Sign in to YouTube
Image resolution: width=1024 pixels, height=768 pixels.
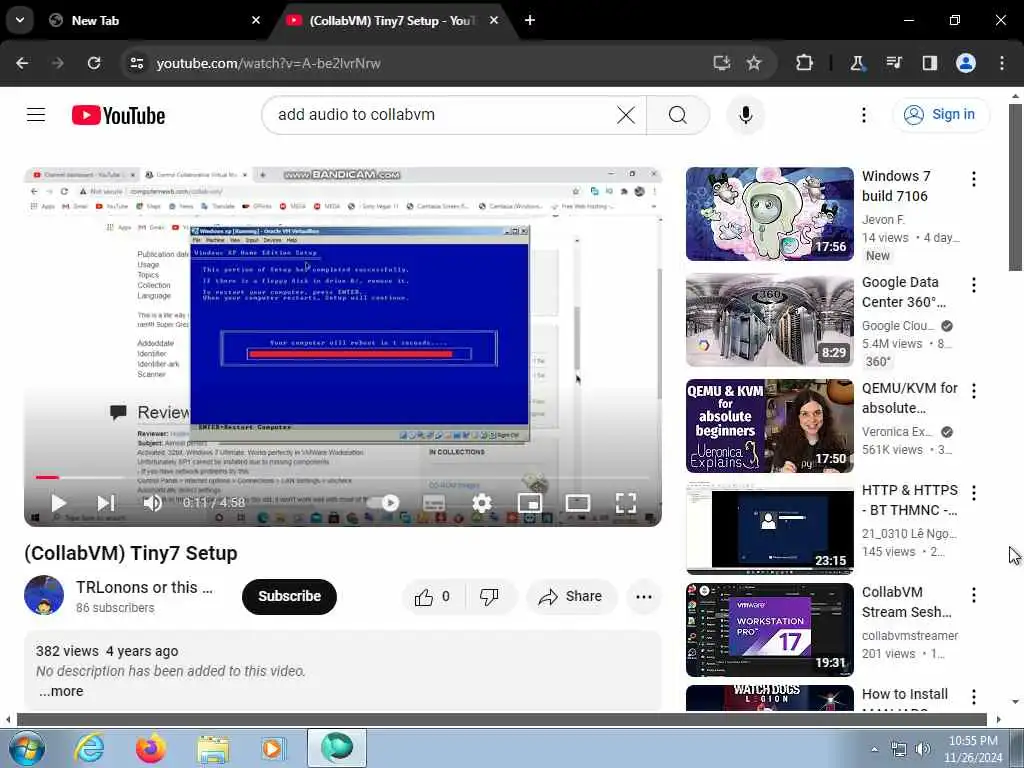(x=941, y=114)
